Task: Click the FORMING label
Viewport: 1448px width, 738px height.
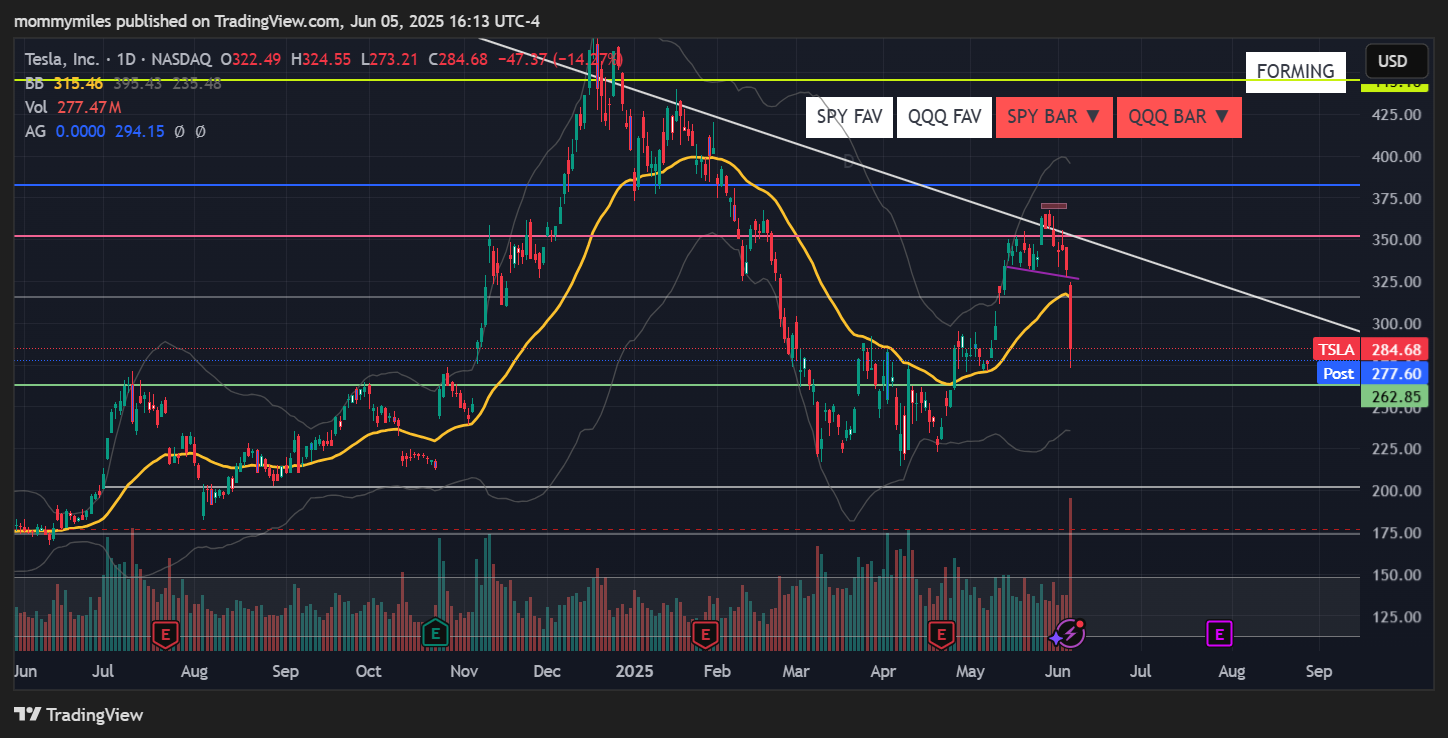Action: tap(1295, 71)
